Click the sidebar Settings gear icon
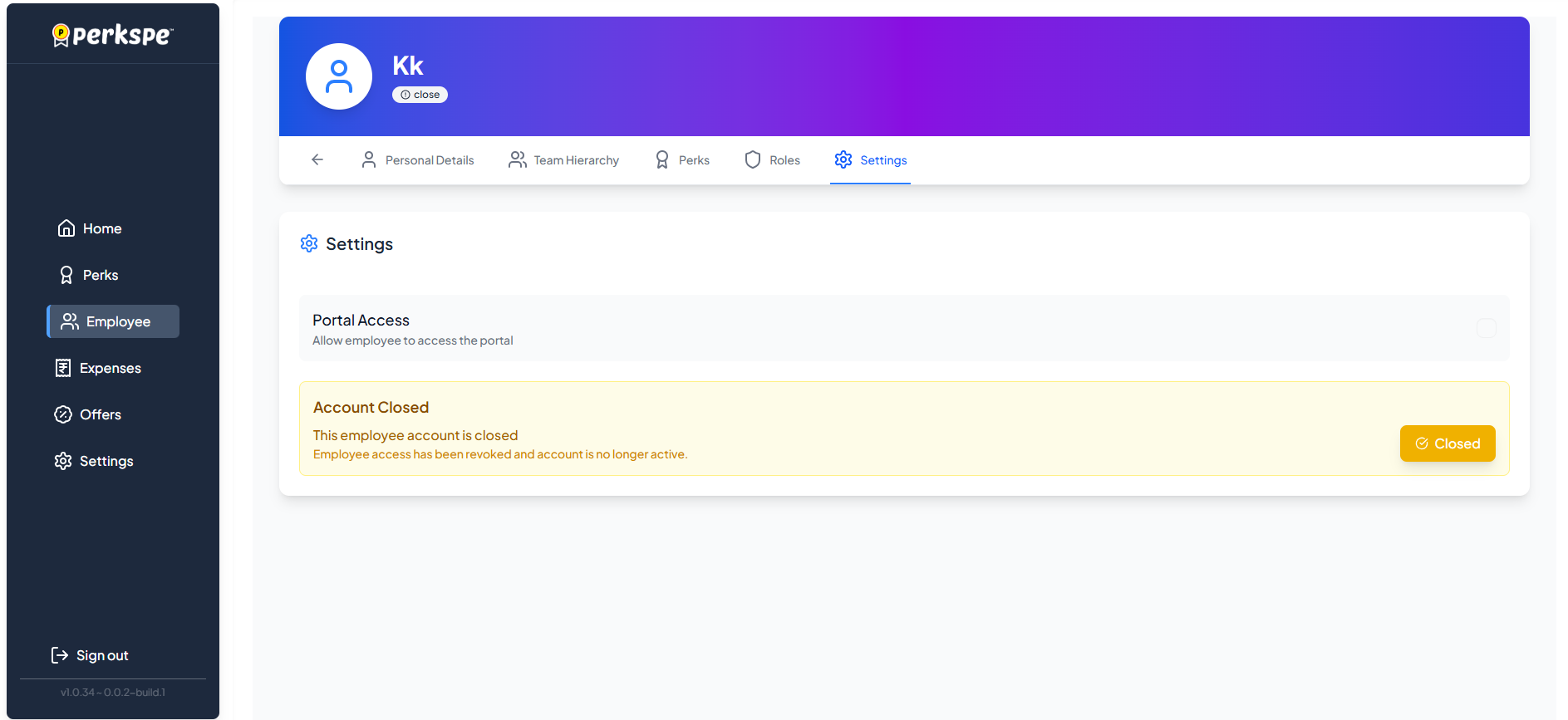1568x720 pixels. [x=63, y=461]
